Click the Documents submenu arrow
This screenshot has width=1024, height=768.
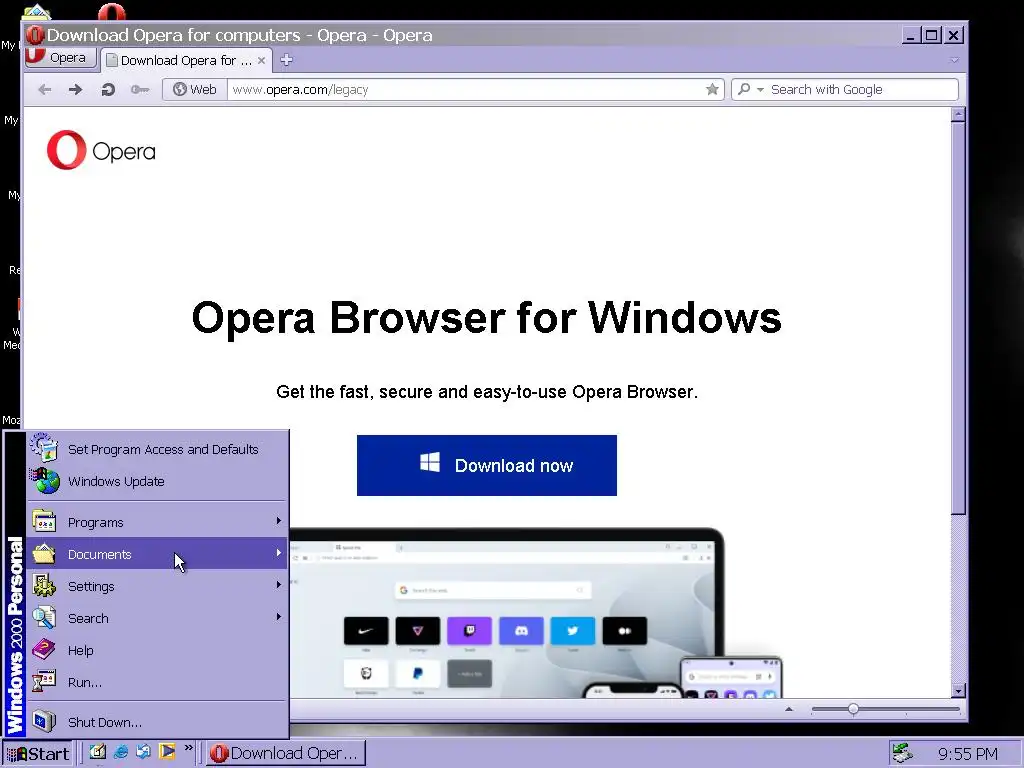(279, 552)
